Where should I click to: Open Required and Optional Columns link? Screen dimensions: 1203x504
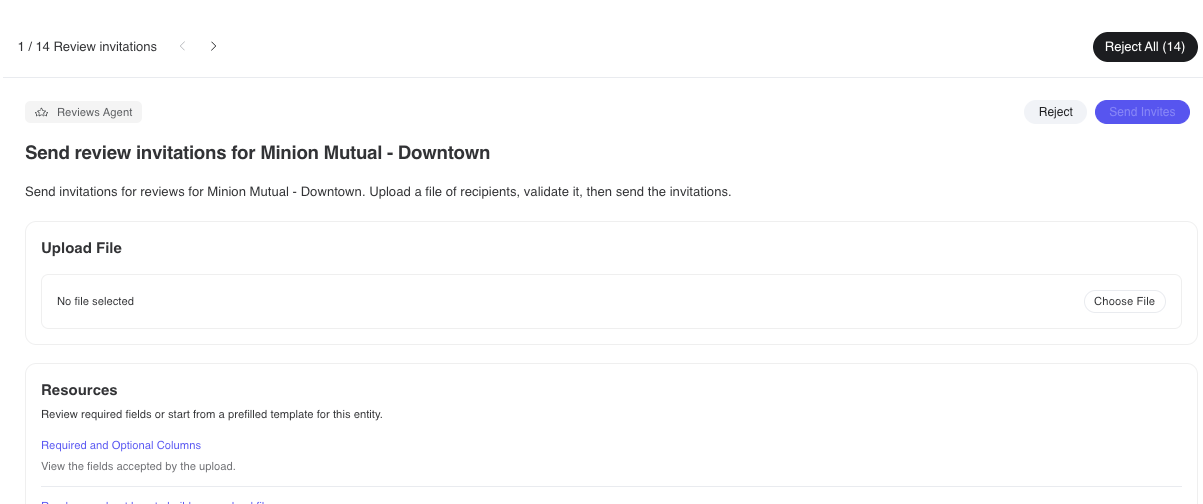pos(121,445)
